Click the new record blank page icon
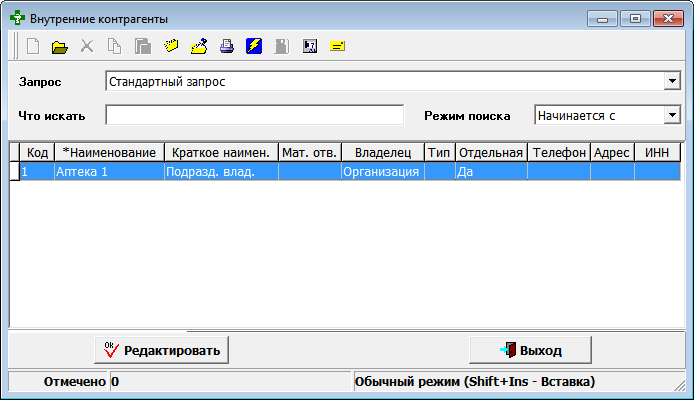This screenshot has width=694, height=400. (x=33, y=46)
